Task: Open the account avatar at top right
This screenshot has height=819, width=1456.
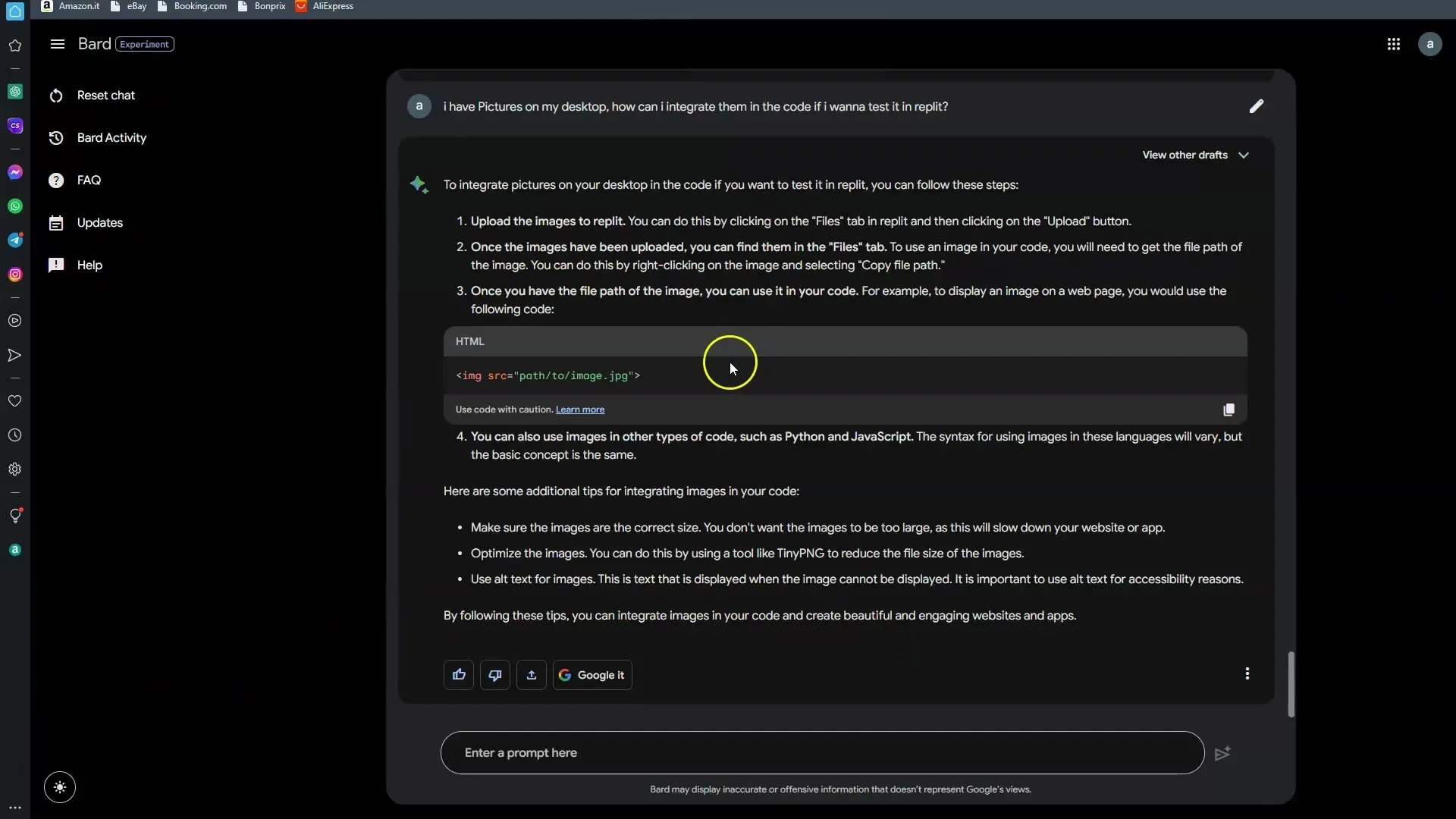Action: (x=1429, y=44)
